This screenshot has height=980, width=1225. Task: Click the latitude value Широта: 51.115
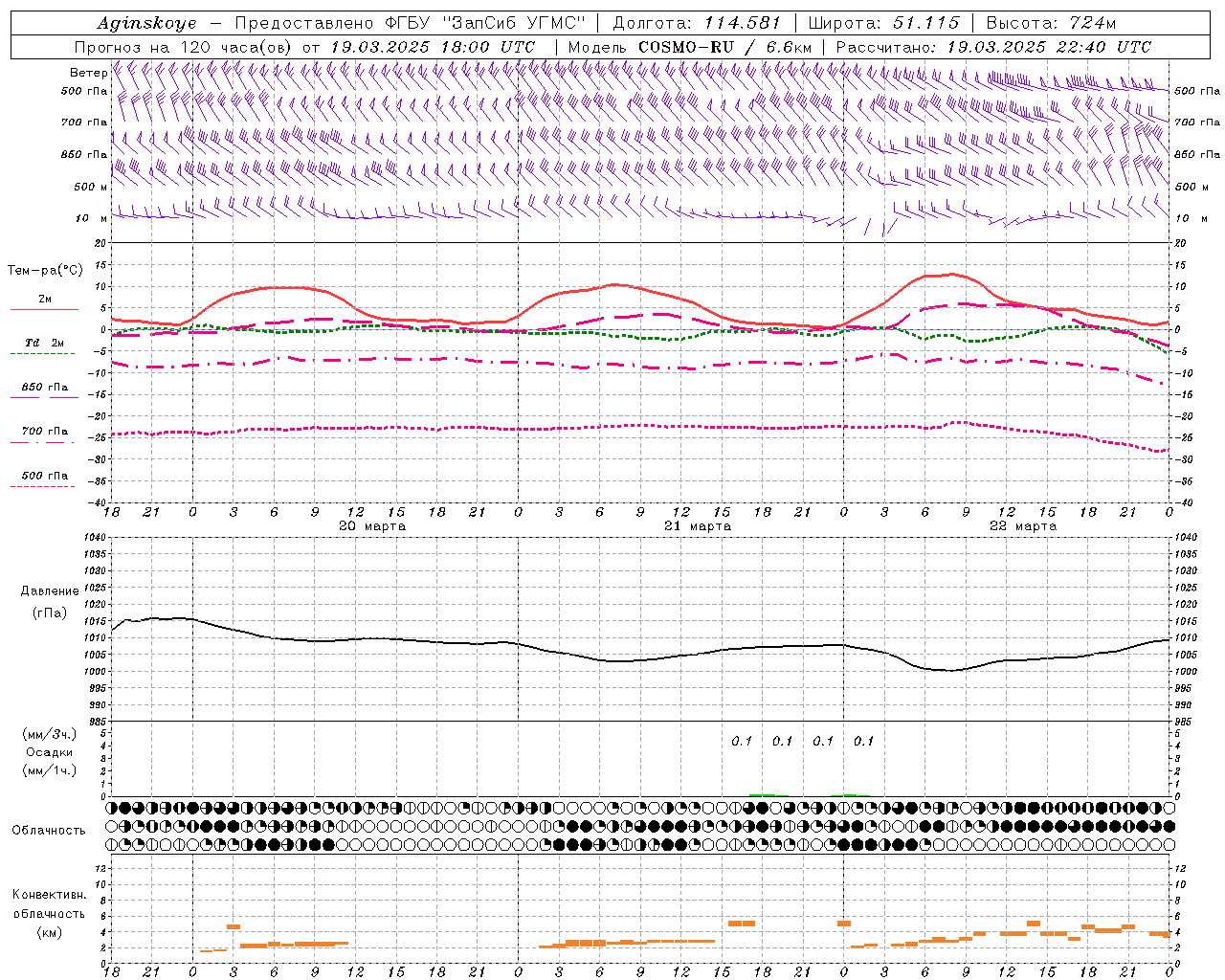[x=883, y=23]
